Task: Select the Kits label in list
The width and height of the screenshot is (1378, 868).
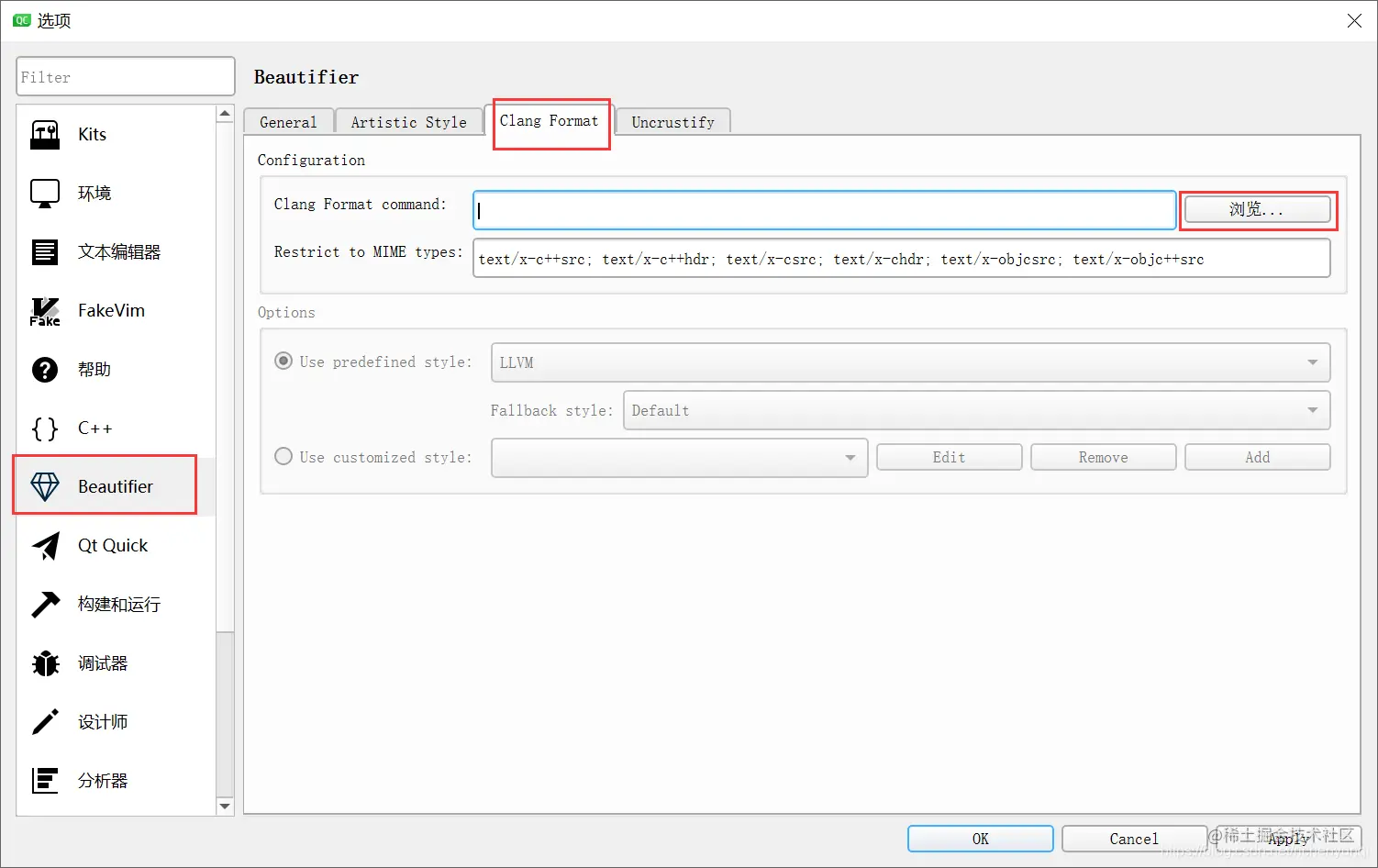Action: [x=92, y=134]
